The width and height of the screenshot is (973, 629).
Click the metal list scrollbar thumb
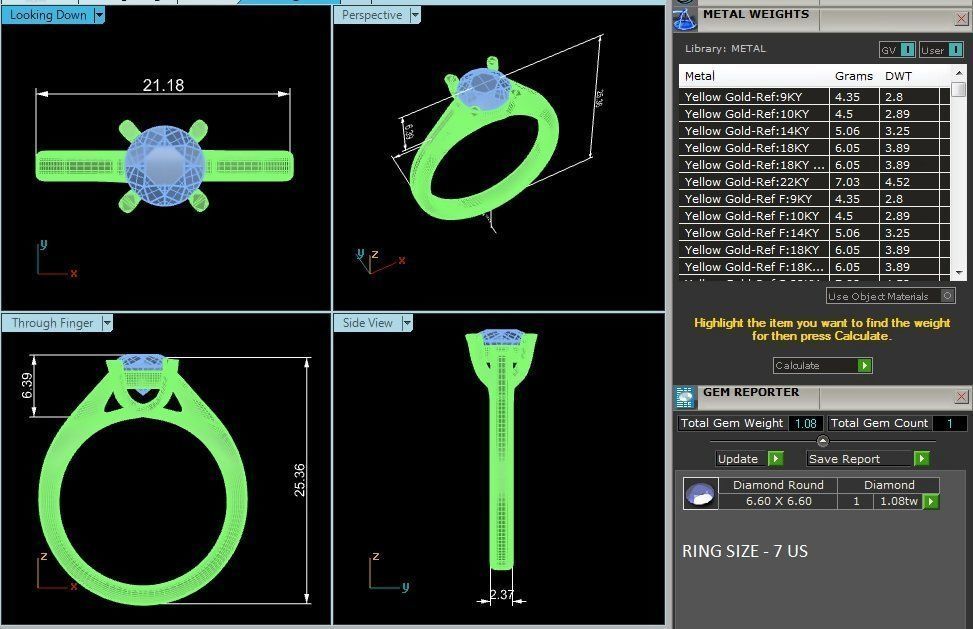[x=959, y=89]
